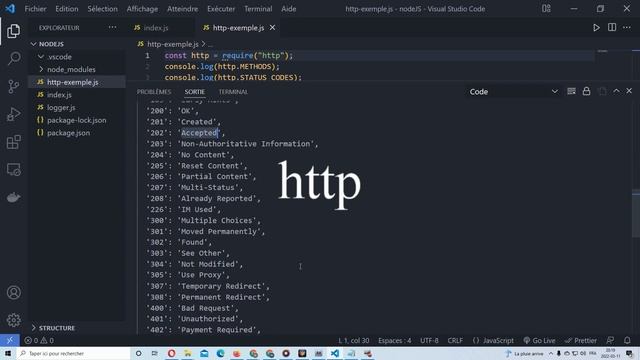Open the Windows Start menu
Screen dimensions: 640x360
pos(8,353)
